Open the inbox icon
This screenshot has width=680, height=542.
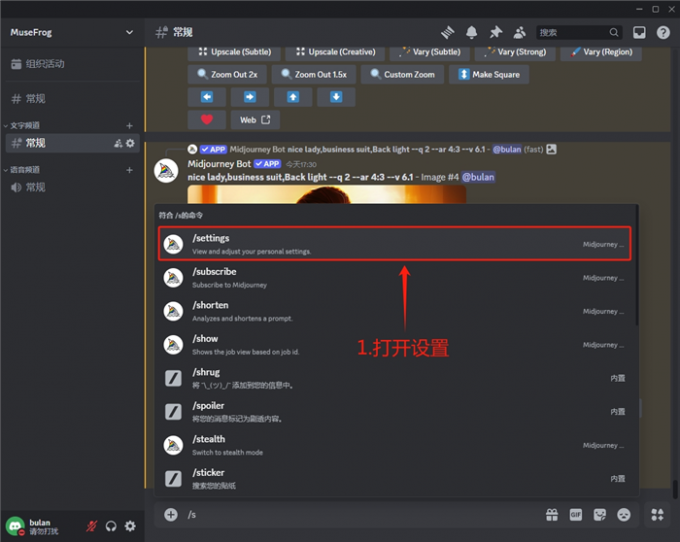coord(639,33)
